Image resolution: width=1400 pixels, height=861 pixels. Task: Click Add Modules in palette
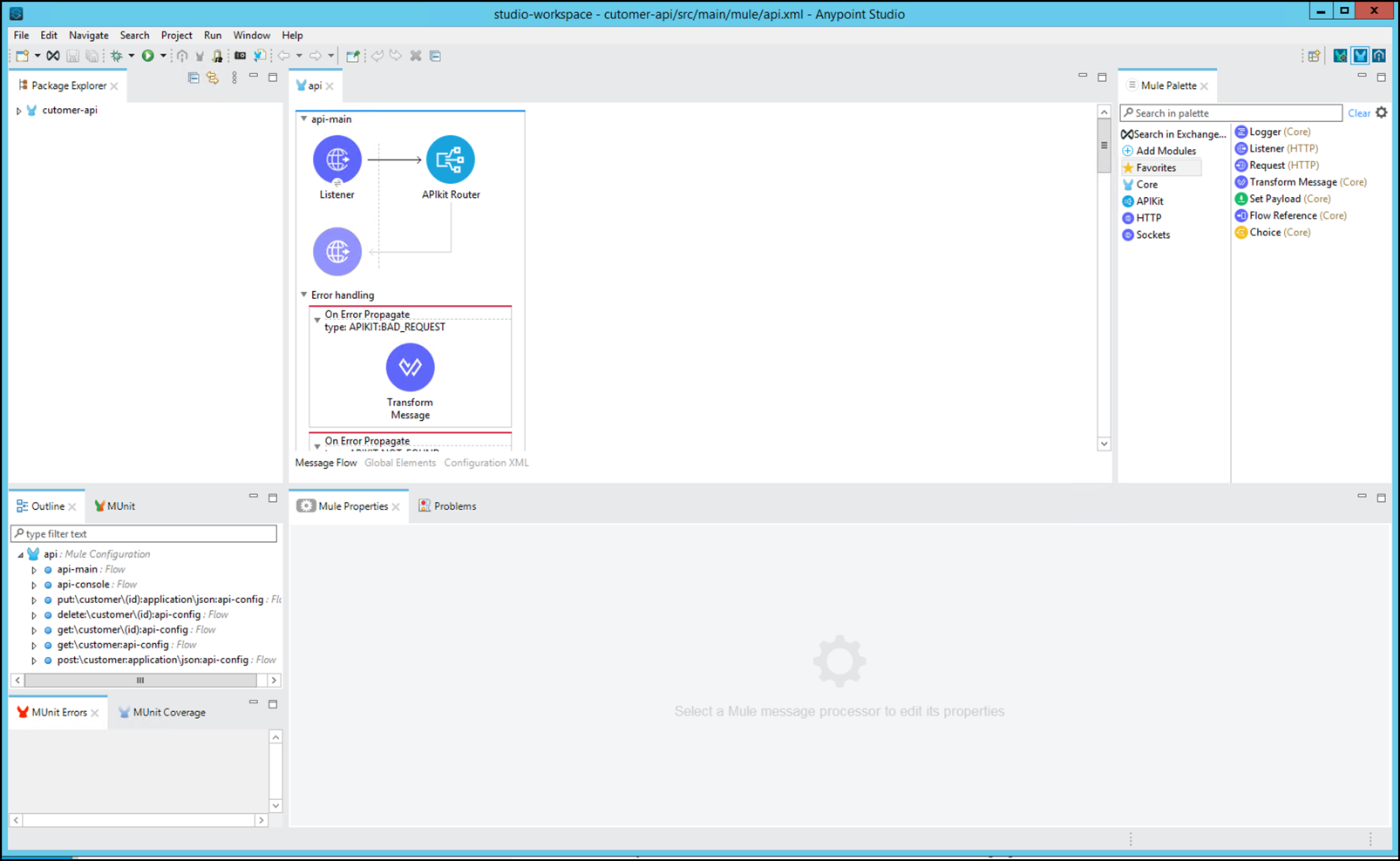pos(1159,151)
